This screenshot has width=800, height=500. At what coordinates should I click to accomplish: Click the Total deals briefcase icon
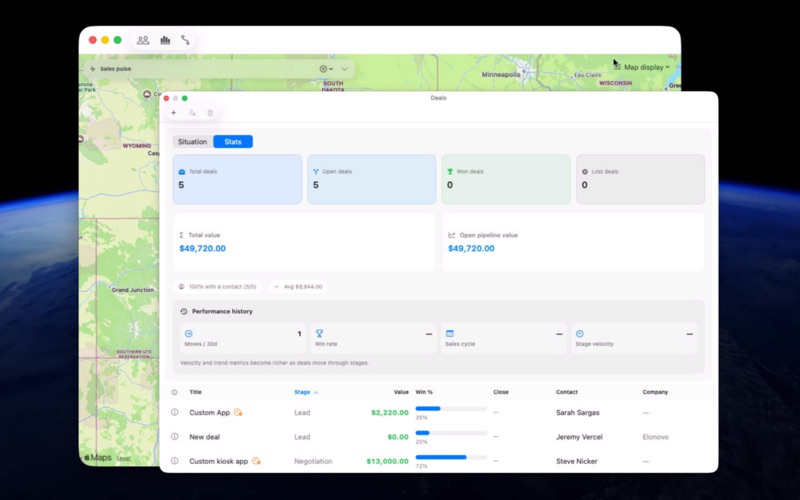(x=182, y=172)
